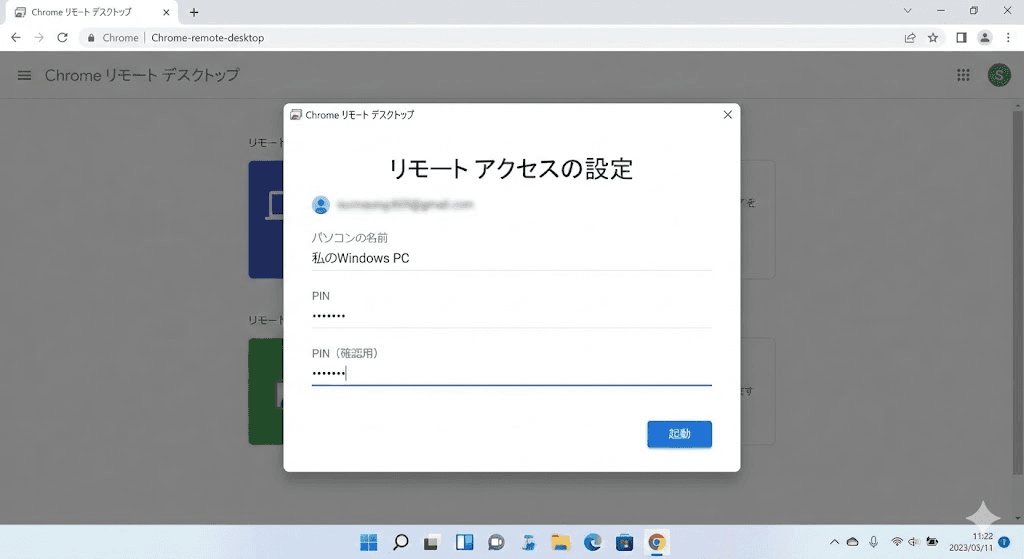Click the OneDrive cloud tray icon

point(852,542)
